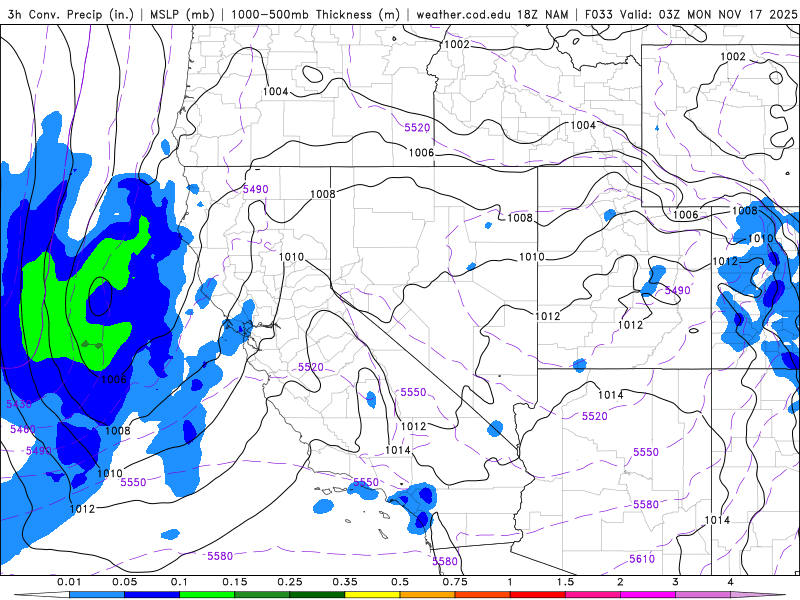Click the 0.75 legend tick label
The width and height of the screenshot is (800, 600).
point(455,582)
